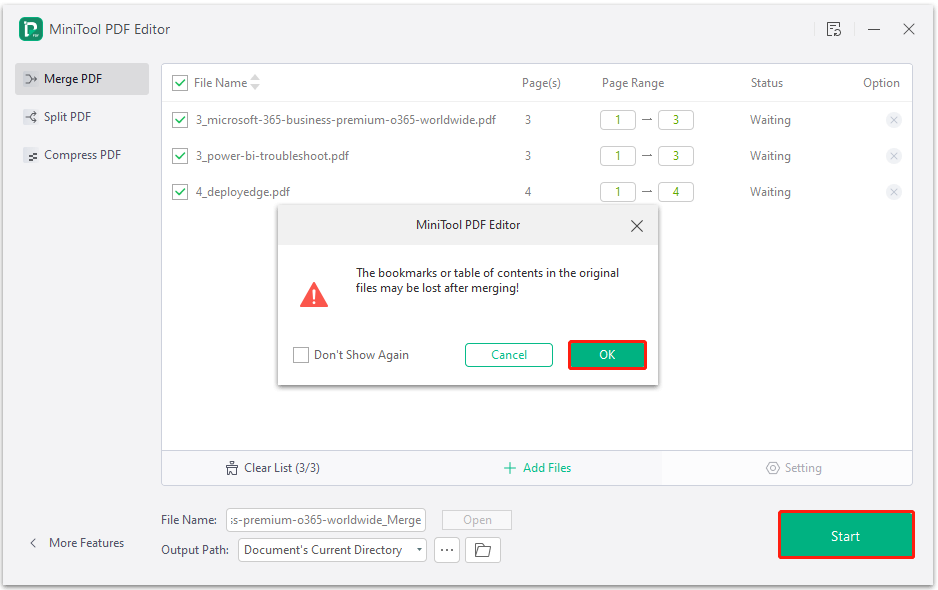Open the merge Setting option
The width and height of the screenshot is (938, 590).
click(x=794, y=468)
